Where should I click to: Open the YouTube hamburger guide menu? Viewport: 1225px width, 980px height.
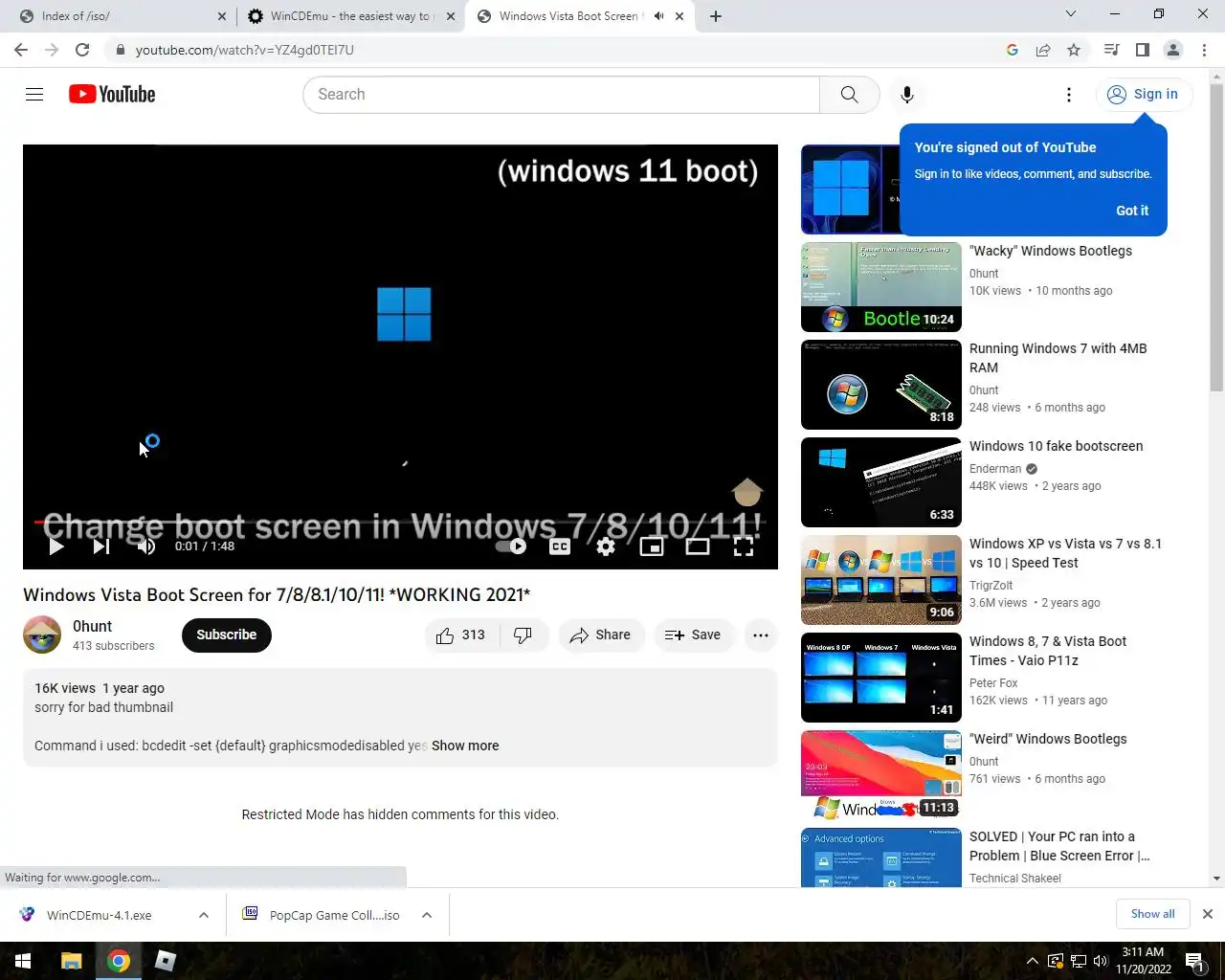[x=34, y=94]
